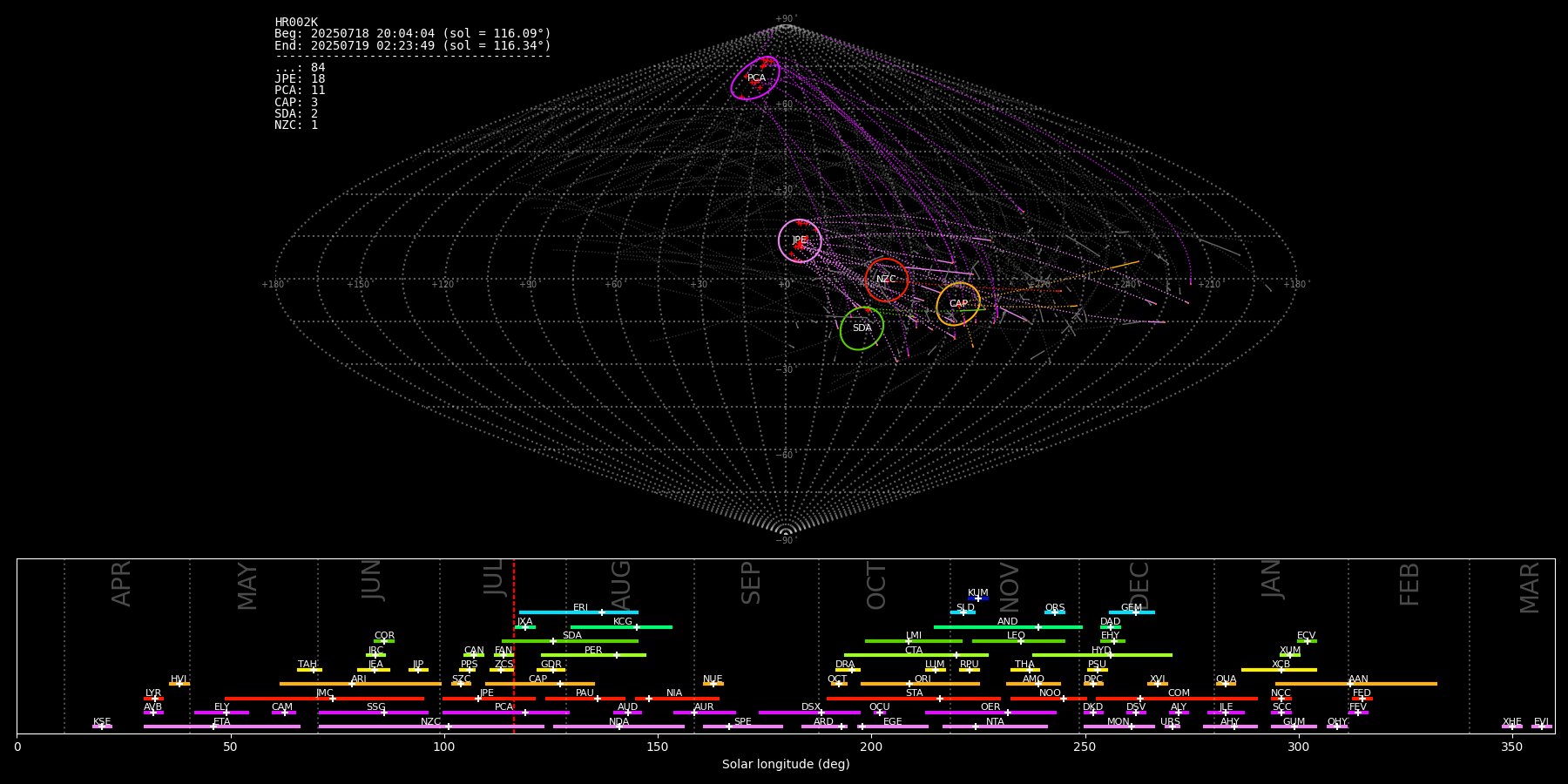1568x784 pixels.
Task: Click the 'PCA: 11' count in legend
Action: tap(300, 91)
